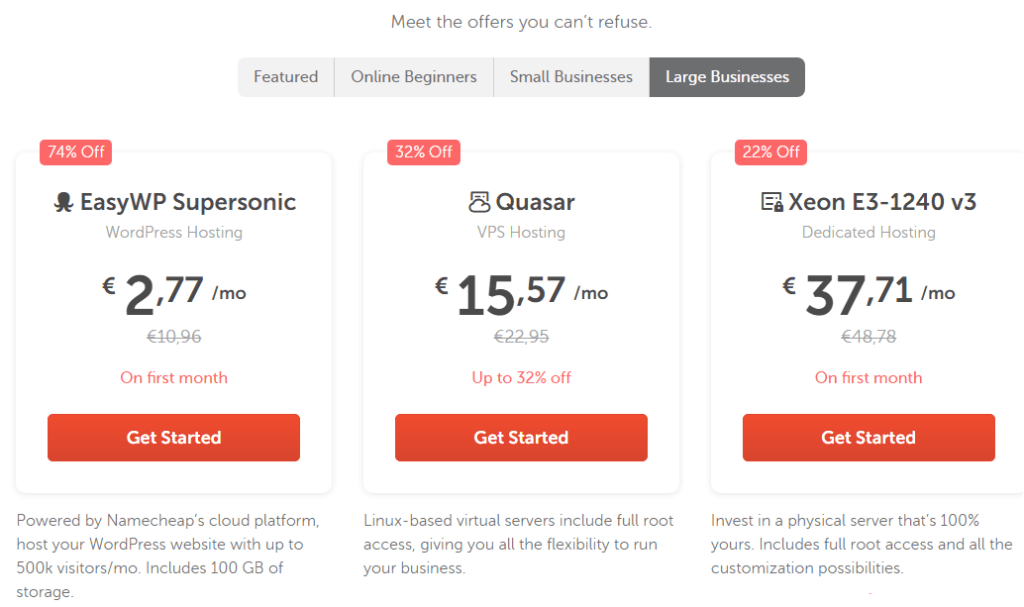The image size is (1024, 607).
Task: Switch to the Featured tab
Action: point(286,77)
